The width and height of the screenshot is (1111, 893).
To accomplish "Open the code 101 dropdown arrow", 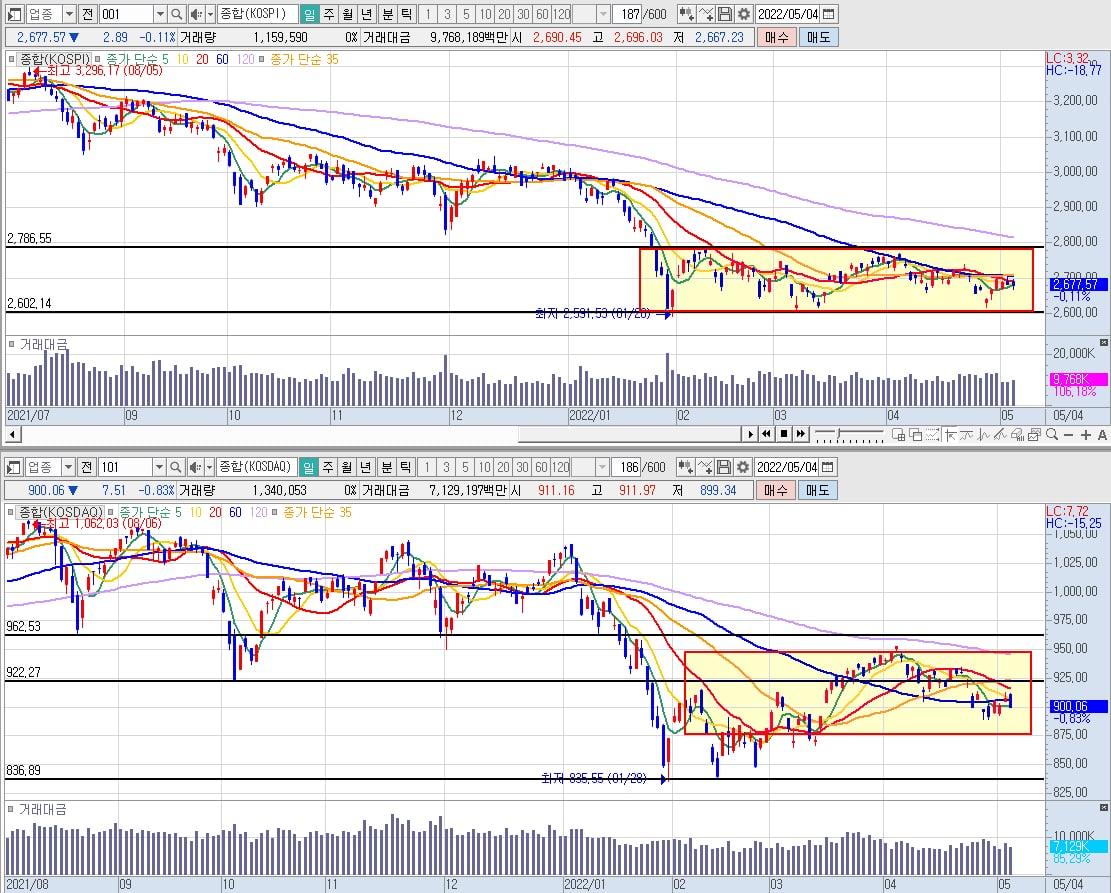I will 160,467.
